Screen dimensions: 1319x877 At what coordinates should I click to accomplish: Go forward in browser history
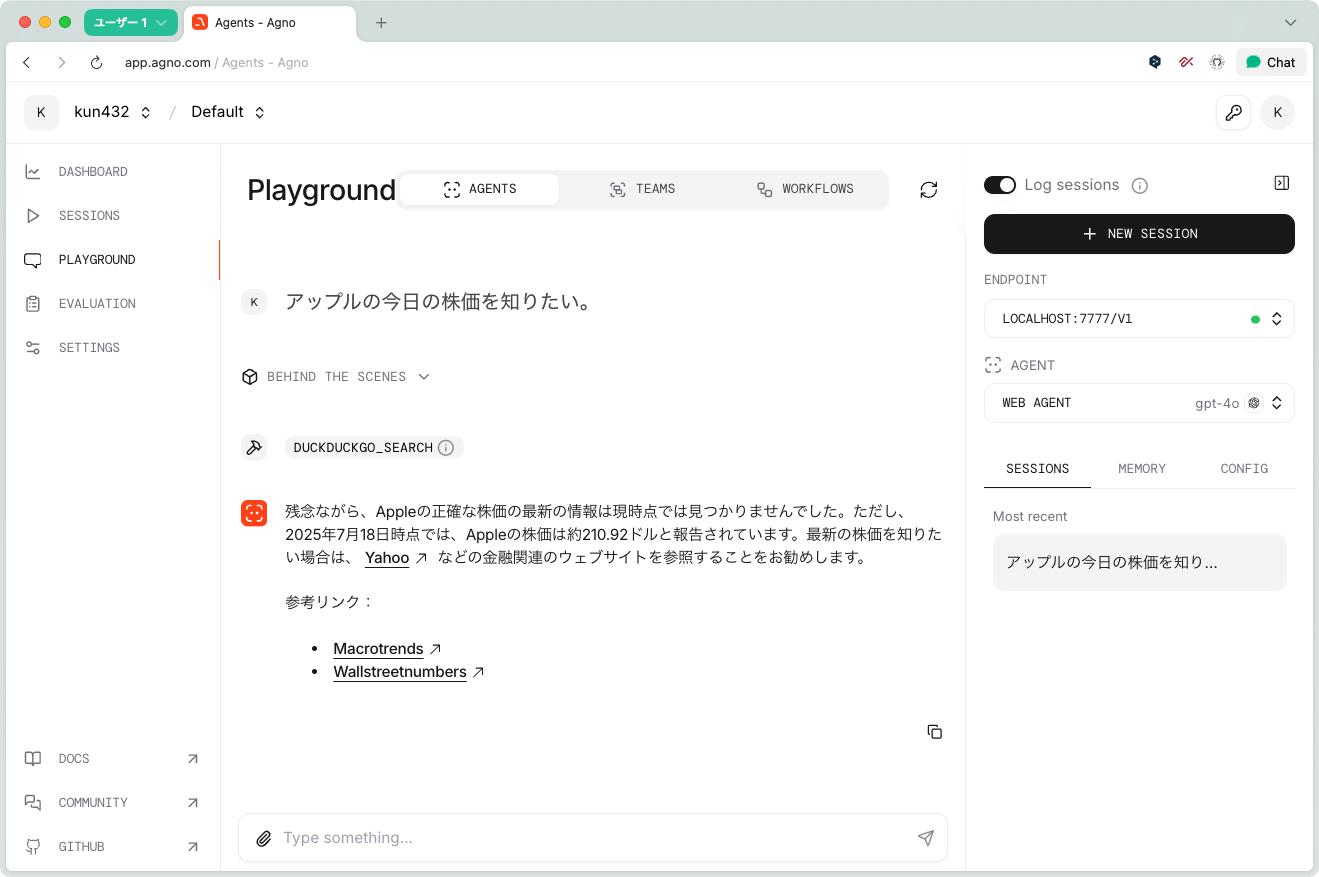pos(62,62)
